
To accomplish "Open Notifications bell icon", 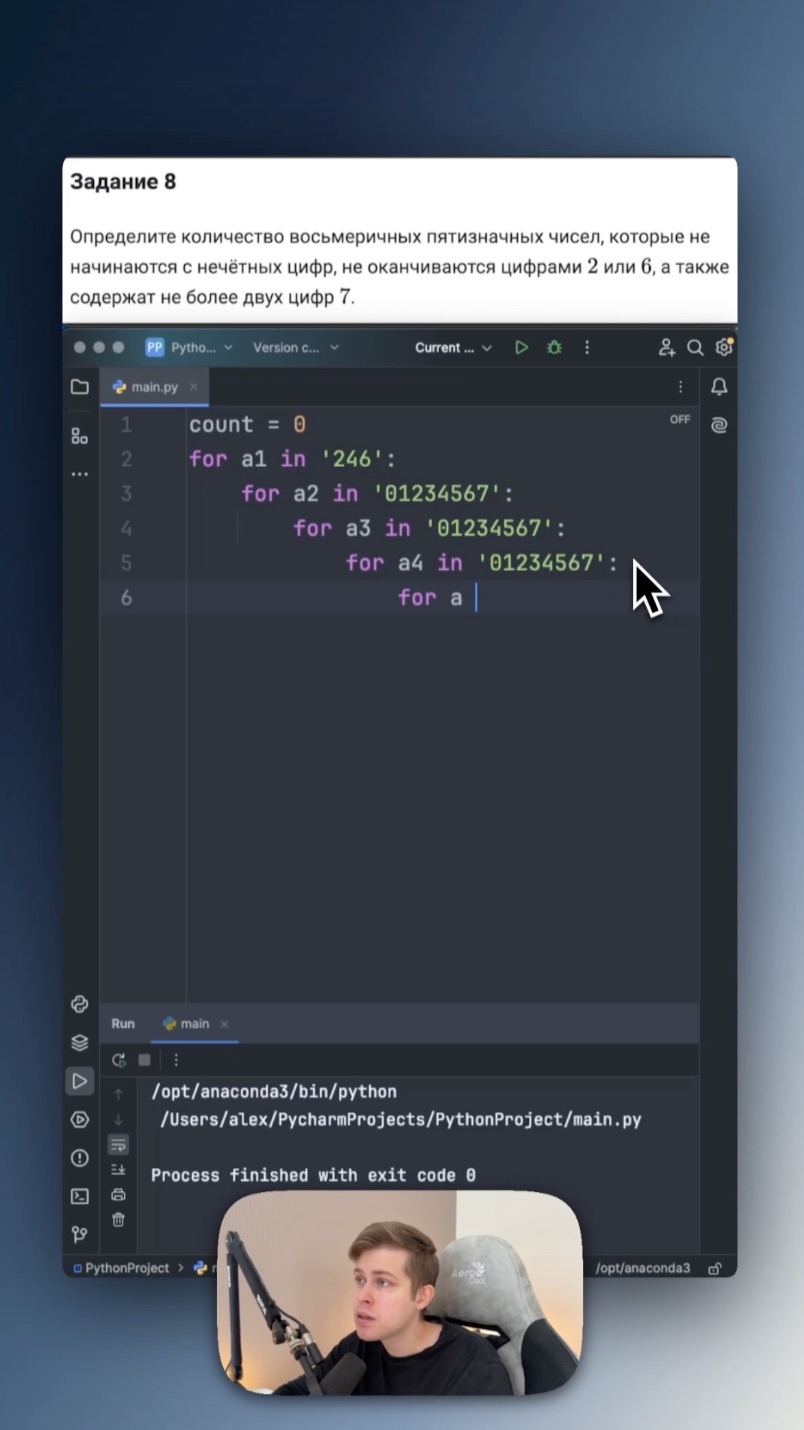I will [x=718, y=387].
